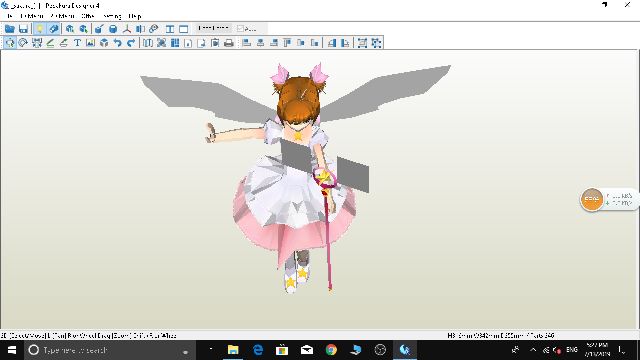
Task: Select the Join/Disjoin faces tool
Action: pos(37,42)
